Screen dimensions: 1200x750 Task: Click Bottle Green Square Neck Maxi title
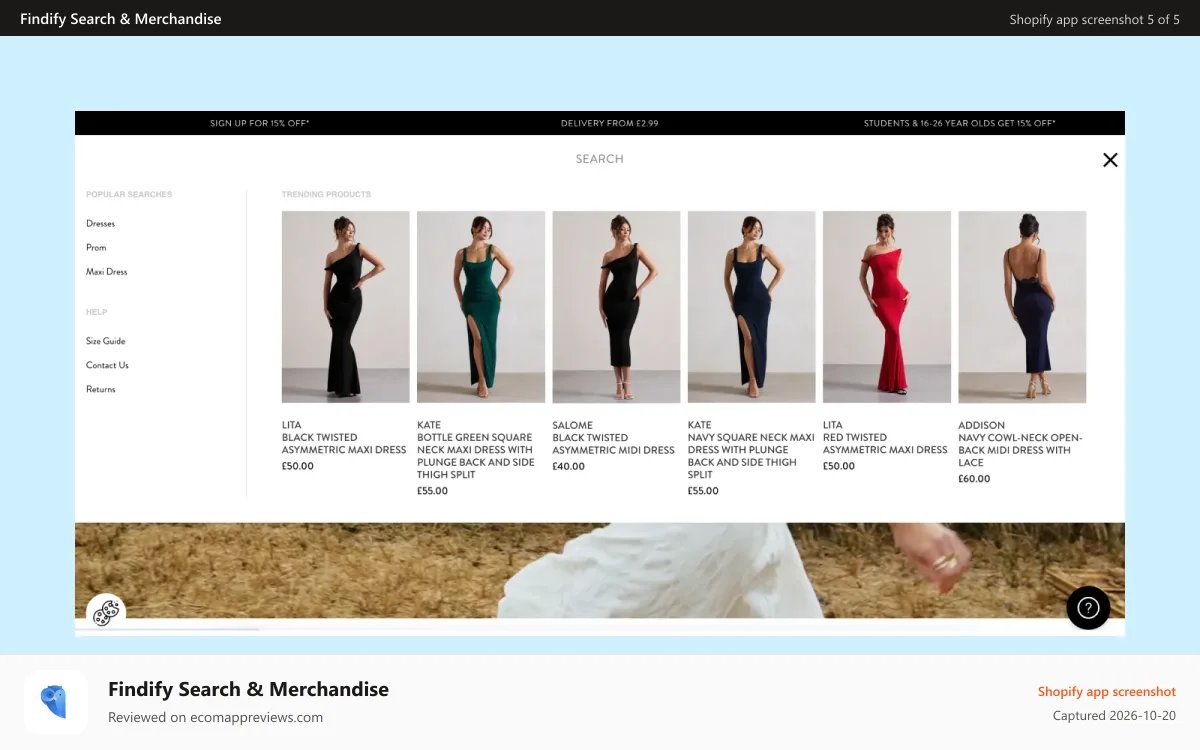tap(476, 456)
